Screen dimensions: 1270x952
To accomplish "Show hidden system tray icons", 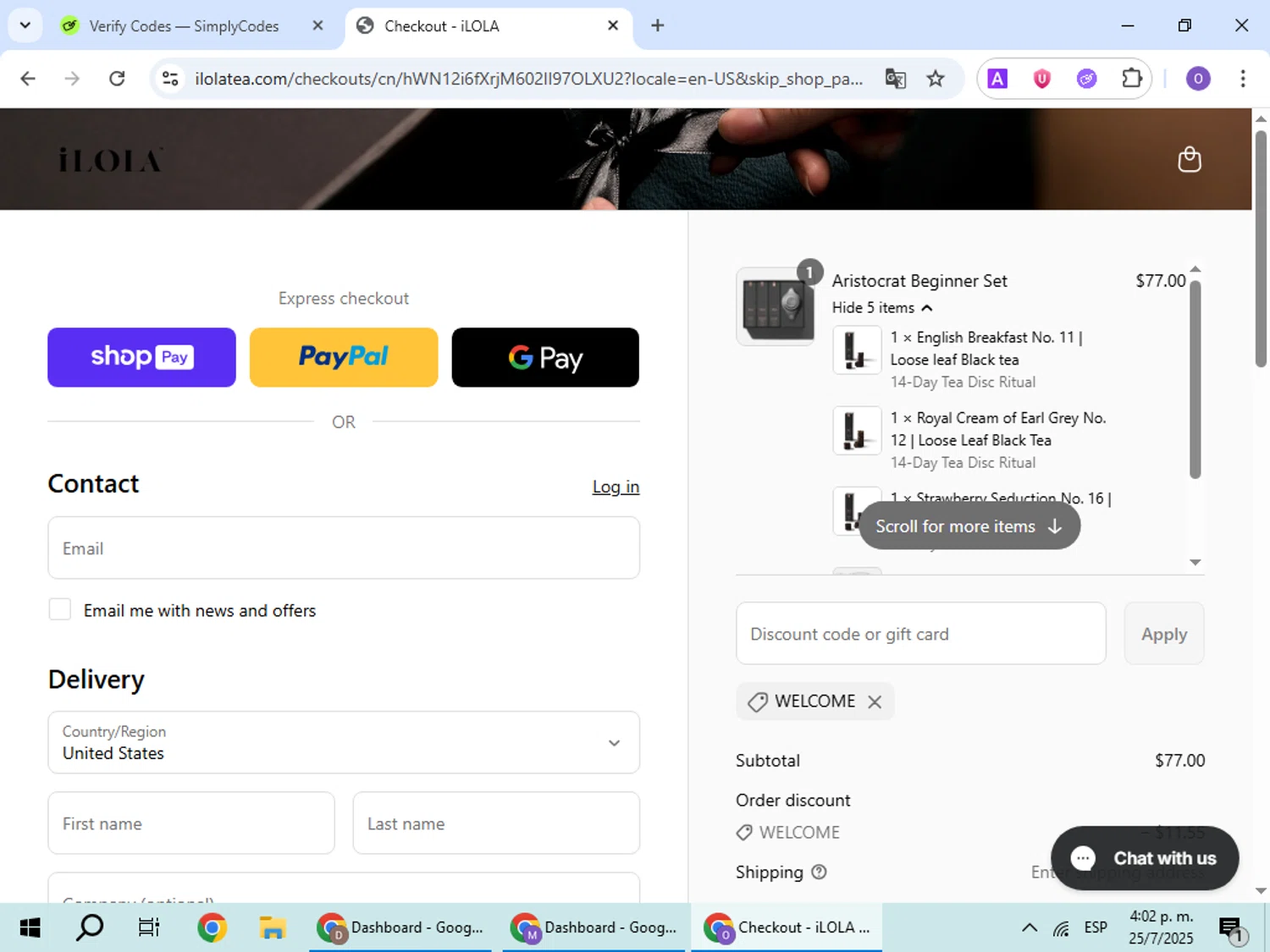I will point(1030,928).
